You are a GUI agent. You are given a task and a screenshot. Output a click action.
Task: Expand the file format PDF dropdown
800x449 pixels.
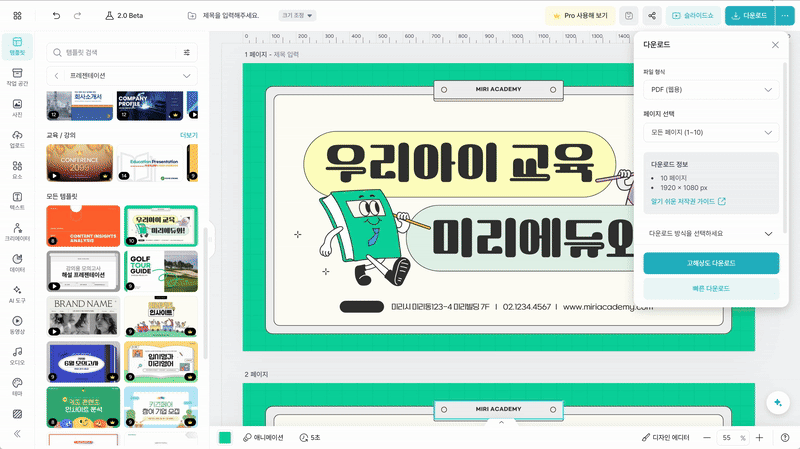(x=710, y=90)
